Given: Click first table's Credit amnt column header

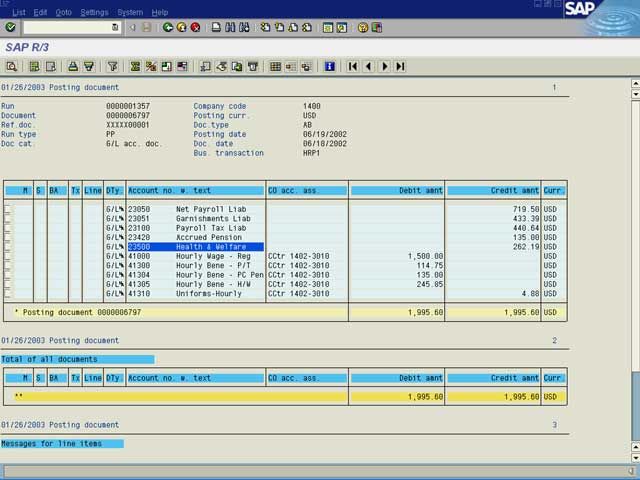Looking at the screenshot, I should click(493, 191).
